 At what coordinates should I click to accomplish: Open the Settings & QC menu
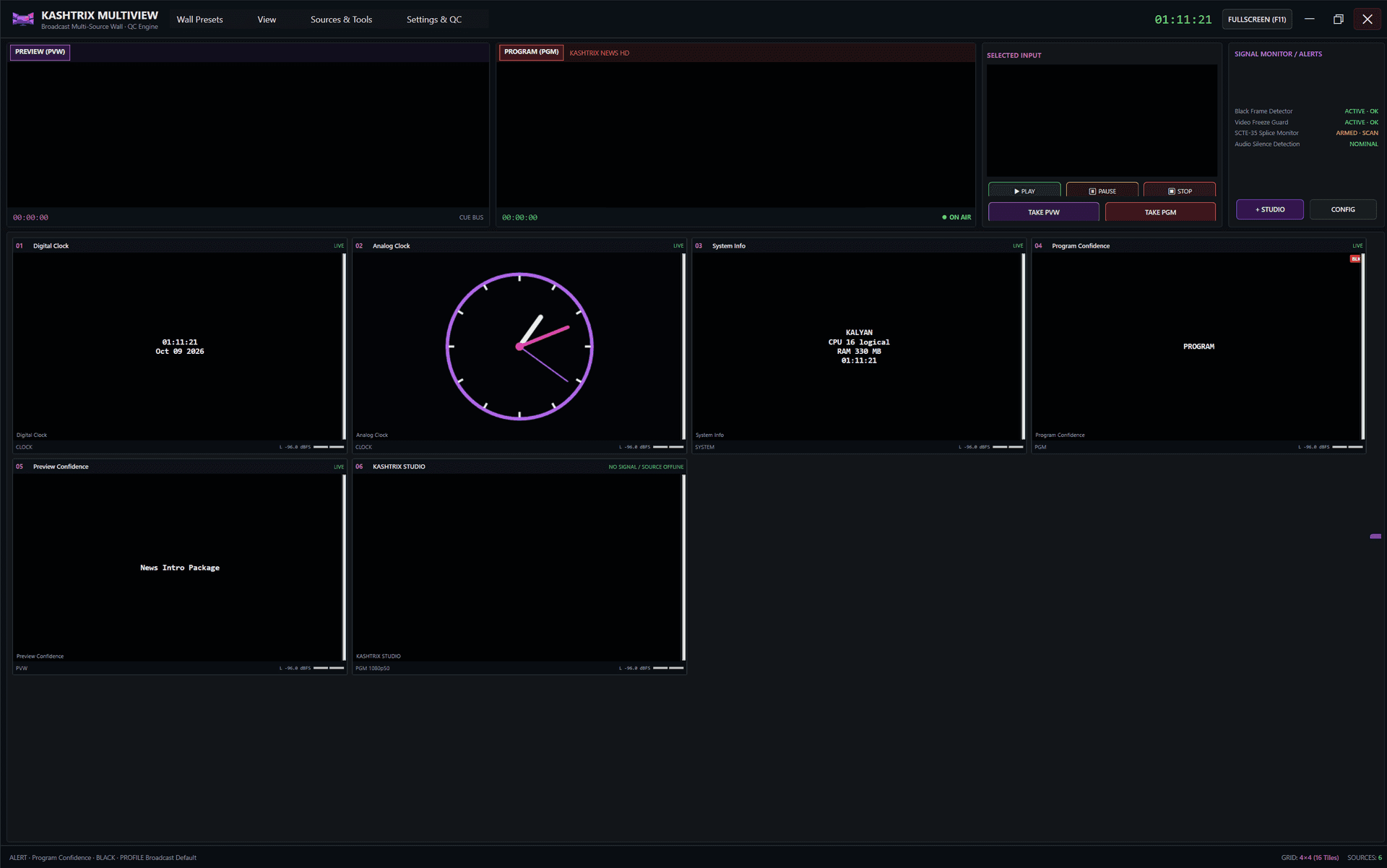point(433,19)
